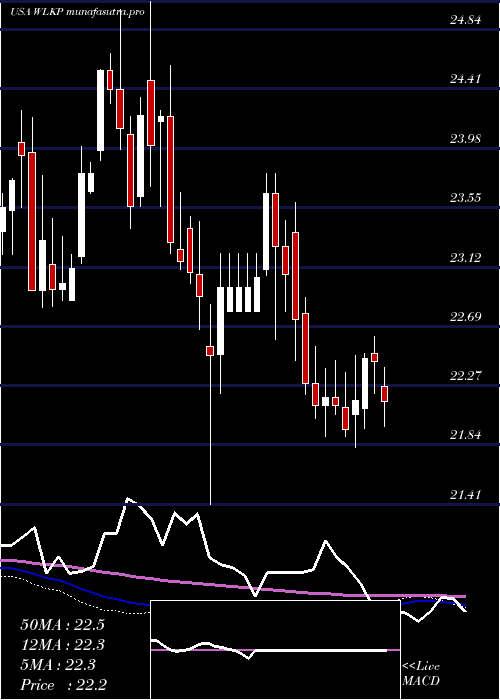500x700 pixels.
Task: Click the last red candlestick on the right
Action: click(x=384, y=394)
